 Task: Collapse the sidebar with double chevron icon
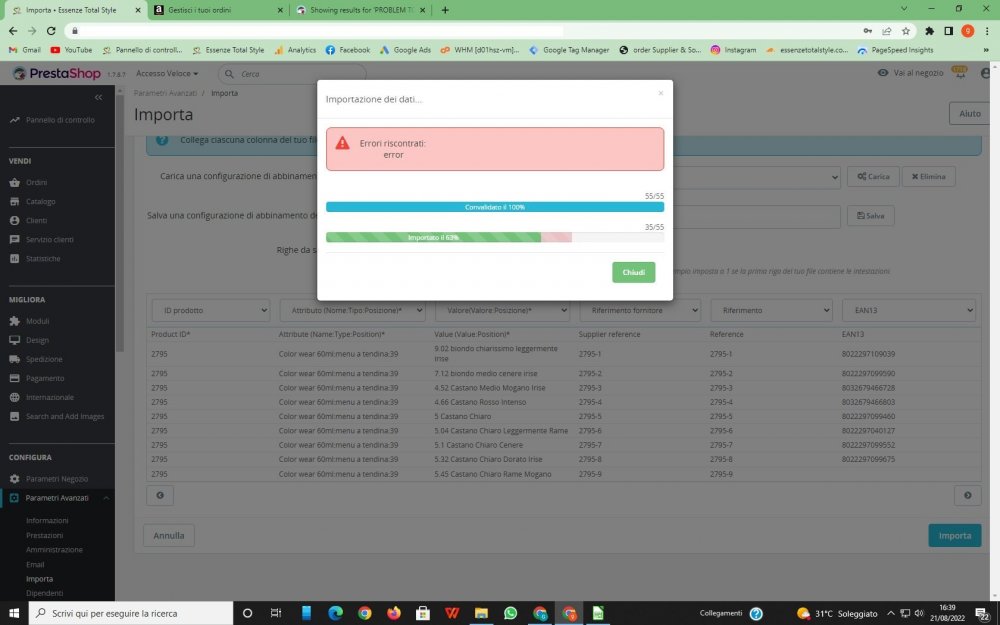tap(98, 98)
